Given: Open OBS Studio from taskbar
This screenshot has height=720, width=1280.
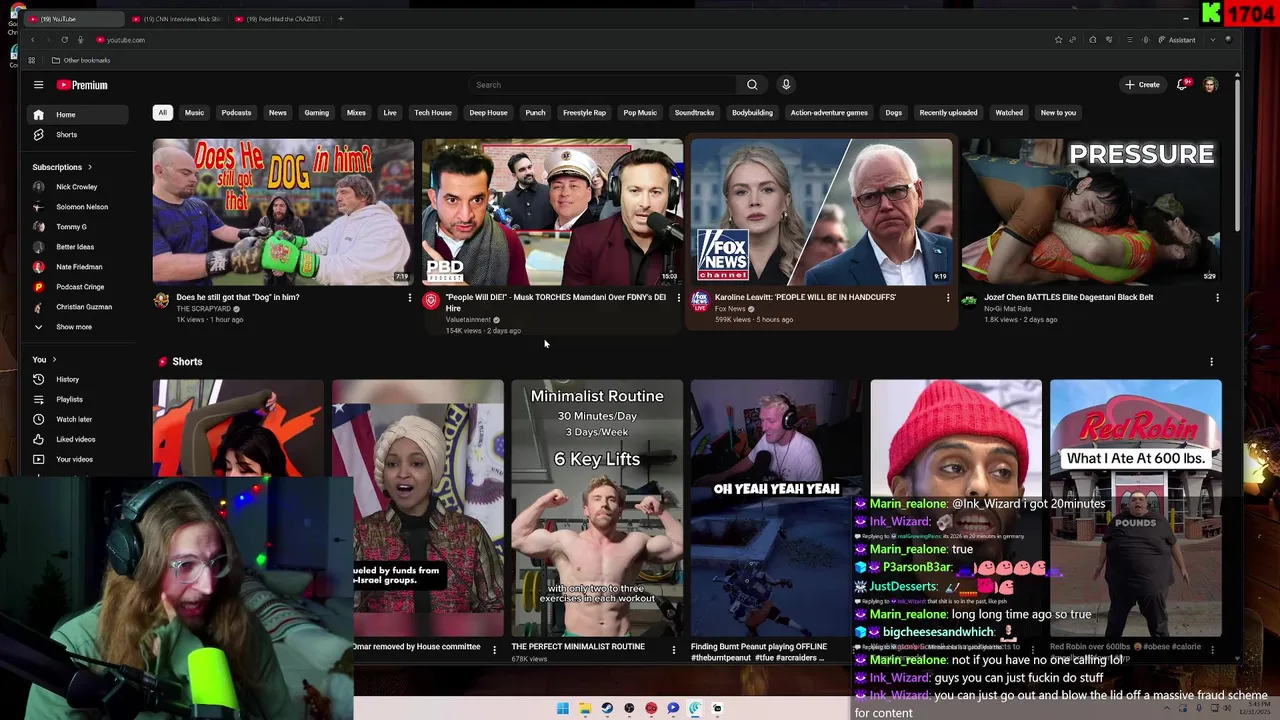Looking at the screenshot, I should pyautogui.click(x=629, y=708).
